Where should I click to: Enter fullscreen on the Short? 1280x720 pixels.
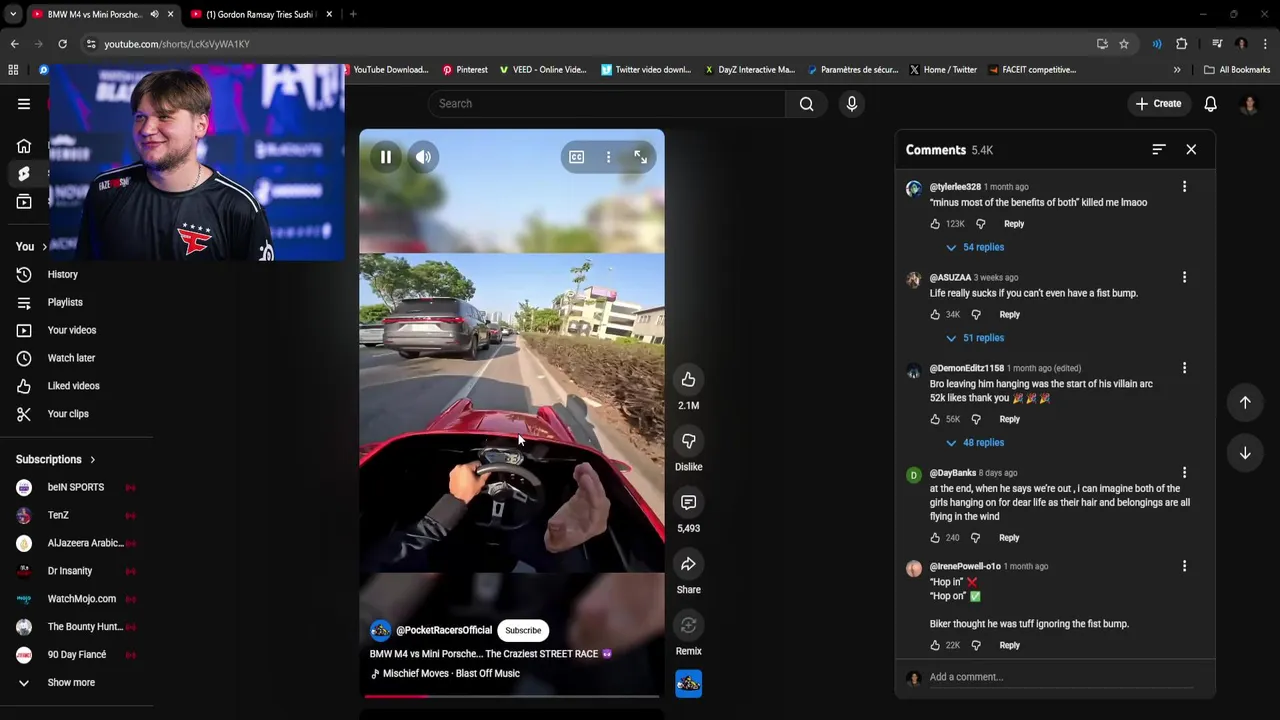click(x=640, y=157)
